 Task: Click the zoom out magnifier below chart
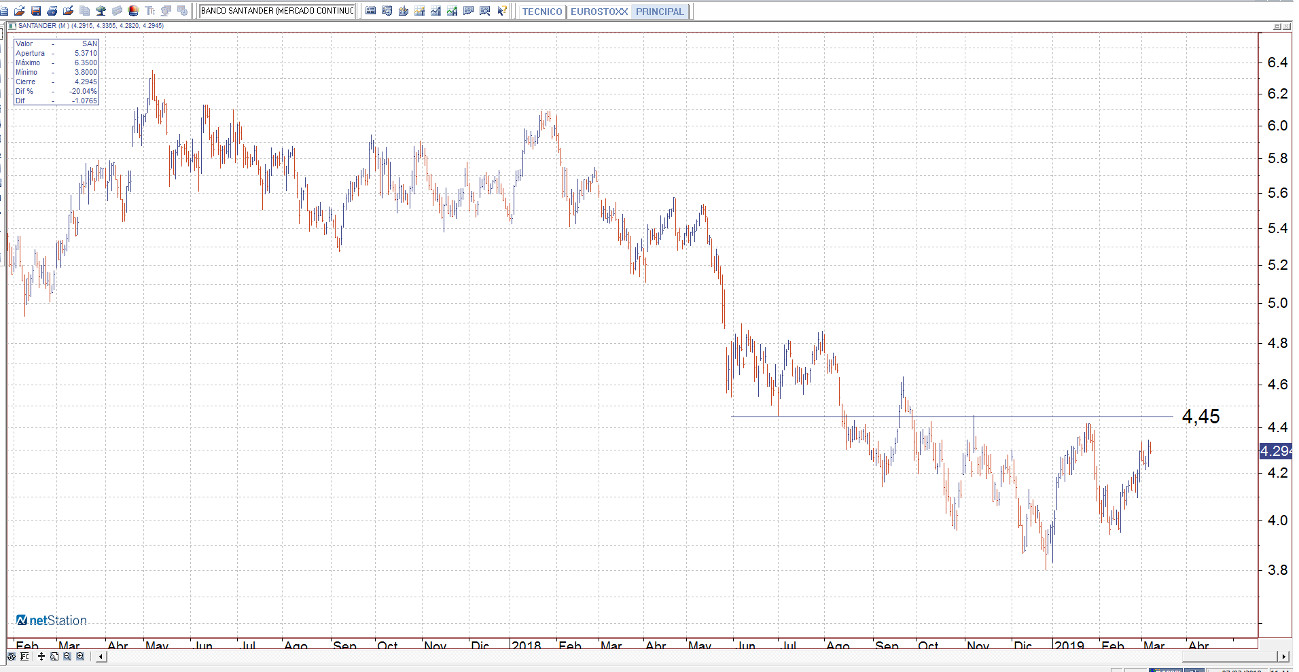(x=67, y=656)
